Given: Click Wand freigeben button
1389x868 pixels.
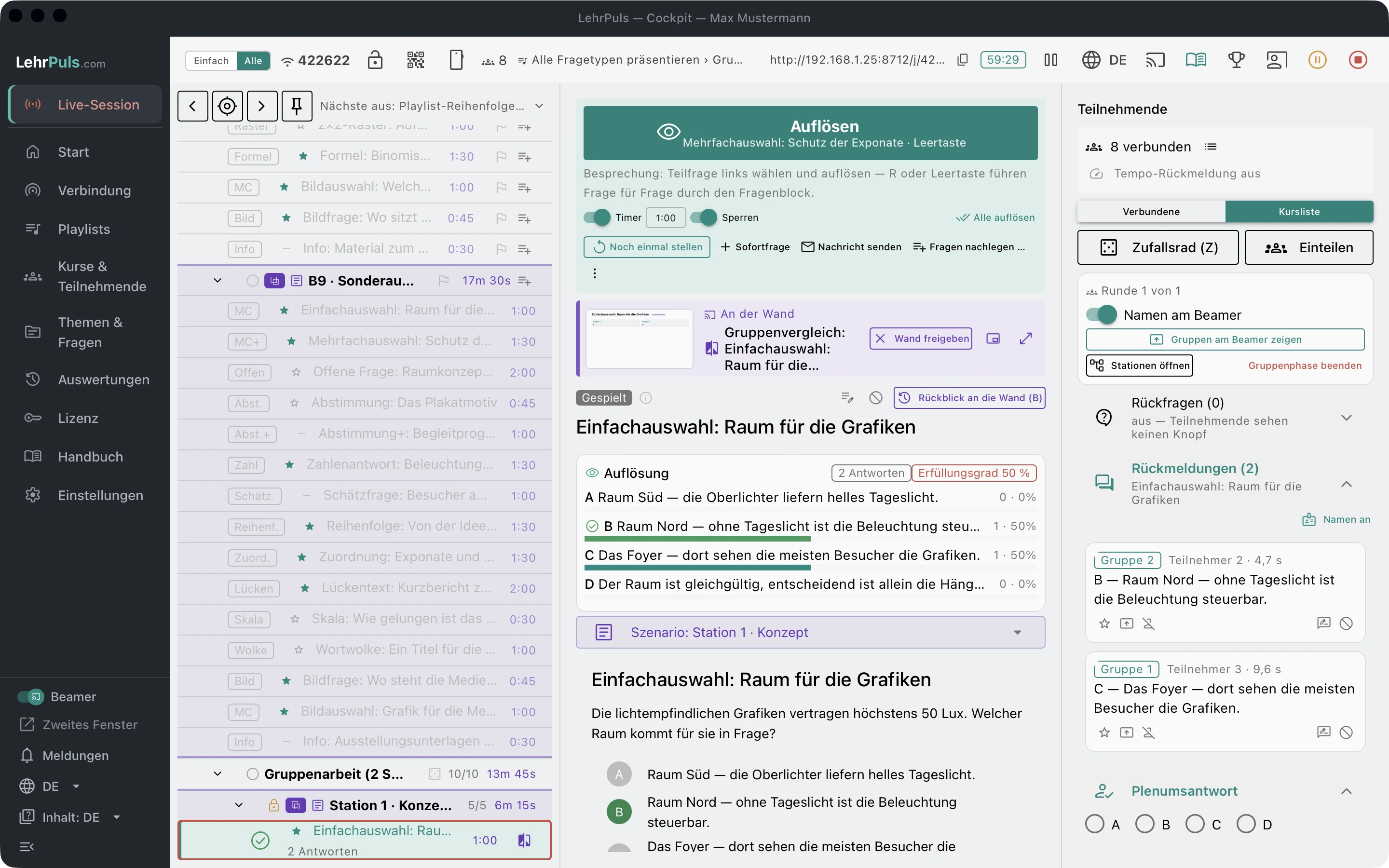Looking at the screenshot, I should (x=921, y=339).
